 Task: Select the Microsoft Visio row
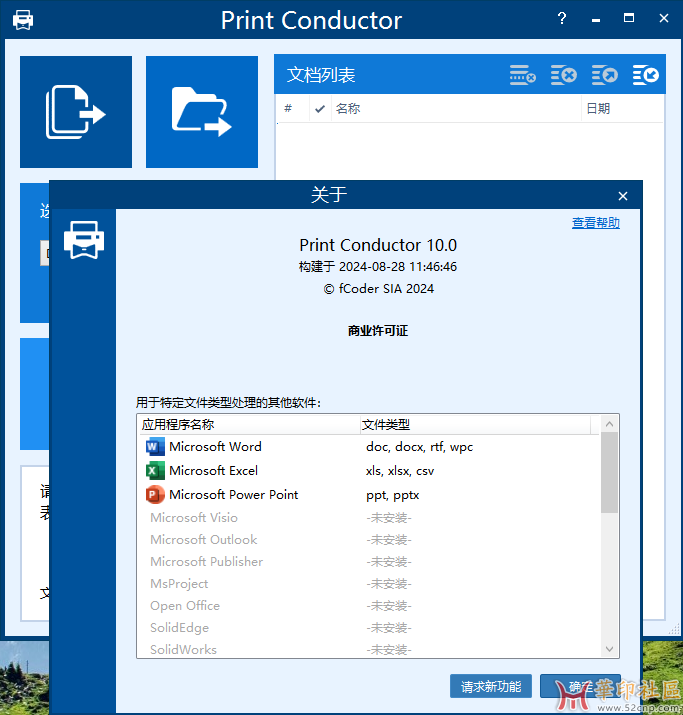coord(368,518)
